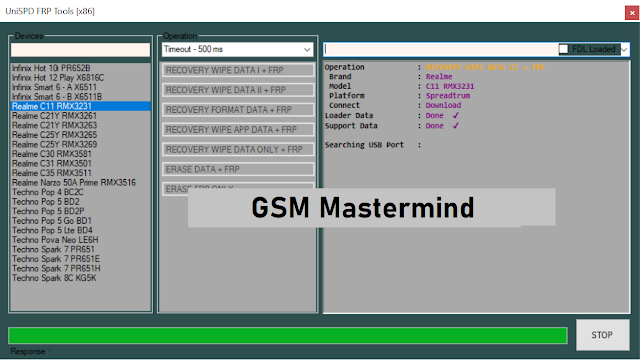Click the Response label in status bar
This screenshot has width=640, height=360.
(30, 351)
